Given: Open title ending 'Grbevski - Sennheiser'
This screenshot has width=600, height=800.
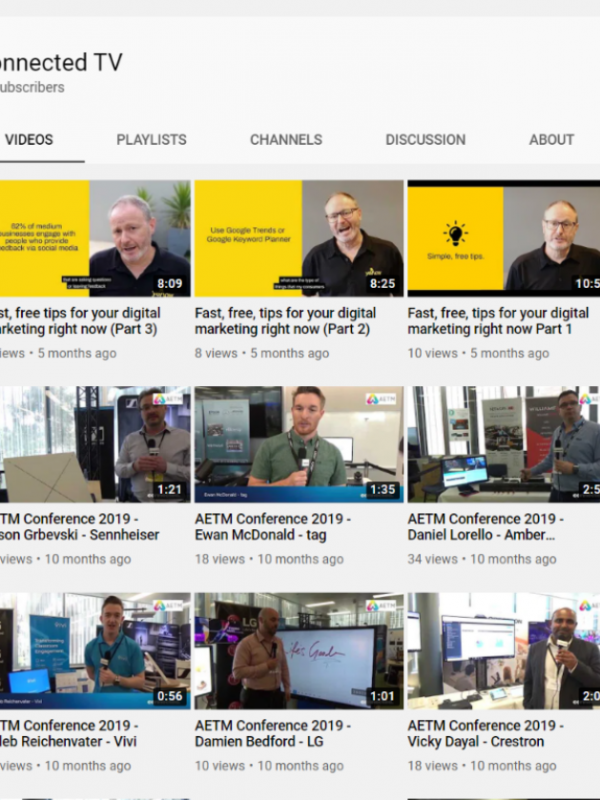Looking at the screenshot, I should (80, 527).
